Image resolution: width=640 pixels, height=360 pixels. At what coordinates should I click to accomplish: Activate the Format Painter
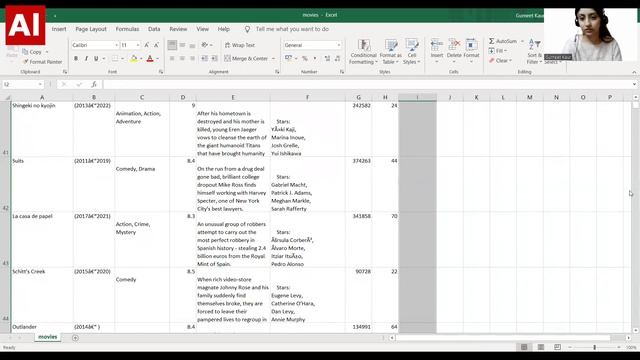click(42, 62)
